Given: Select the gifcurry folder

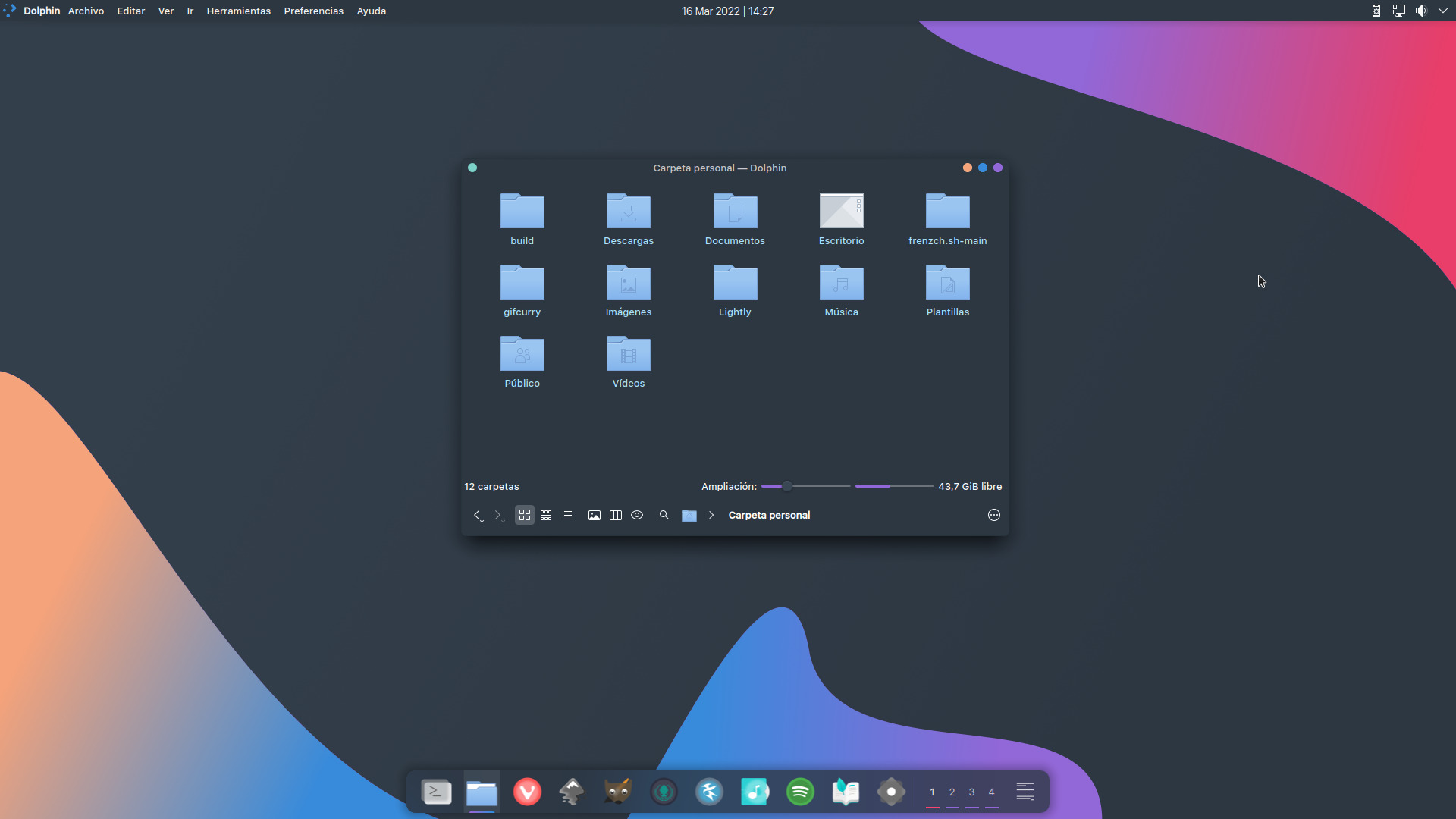Looking at the screenshot, I should pyautogui.click(x=522, y=290).
